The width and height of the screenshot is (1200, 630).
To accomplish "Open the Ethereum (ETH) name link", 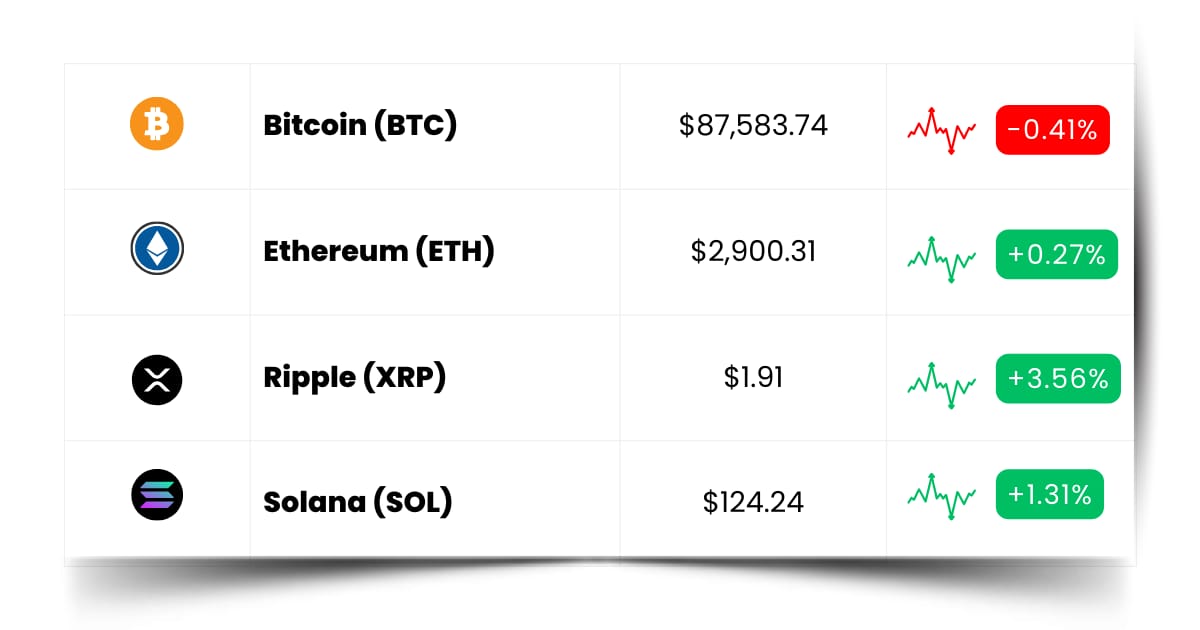I will click(x=379, y=251).
